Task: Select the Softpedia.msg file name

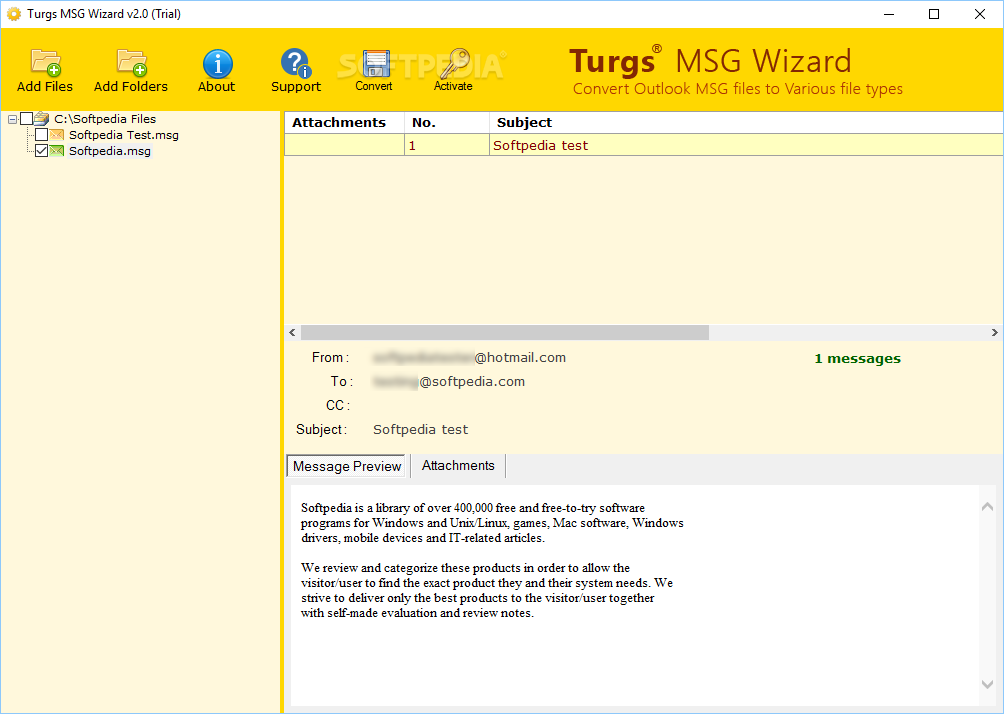Action: tap(109, 151)
